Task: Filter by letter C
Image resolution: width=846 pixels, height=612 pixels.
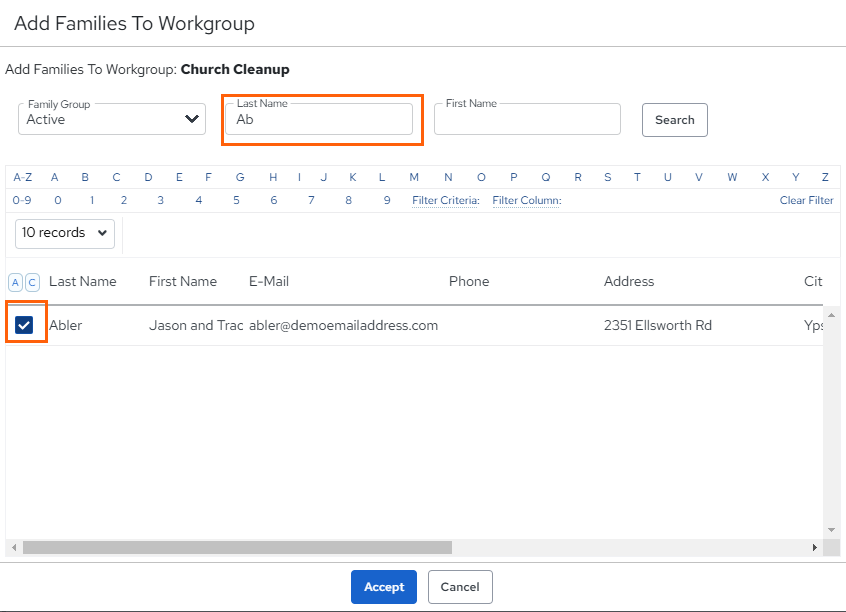Action: [116, 177]
